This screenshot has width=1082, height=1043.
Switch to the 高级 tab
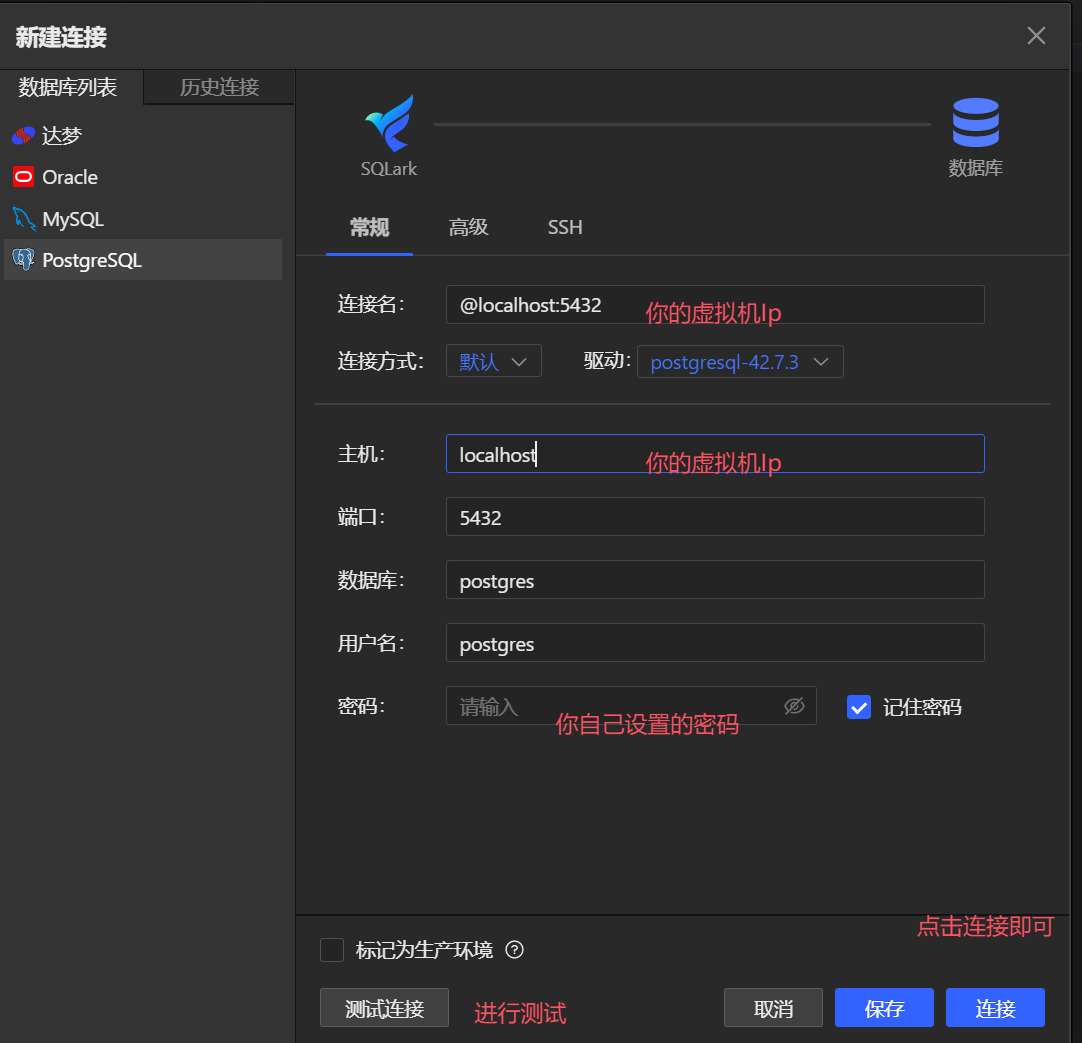pos(468,227)
